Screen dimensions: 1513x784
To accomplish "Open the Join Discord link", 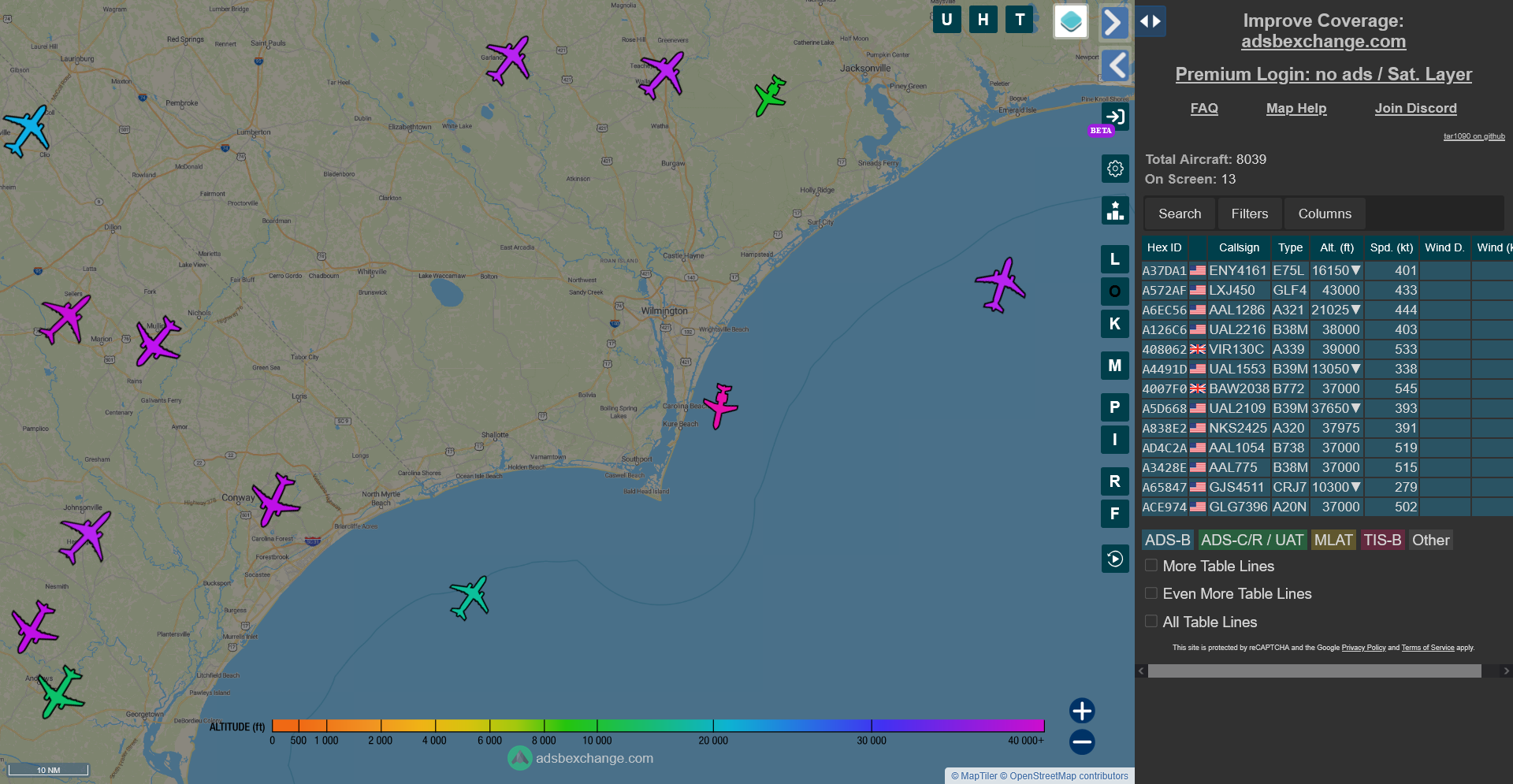I will [1415, 108].
